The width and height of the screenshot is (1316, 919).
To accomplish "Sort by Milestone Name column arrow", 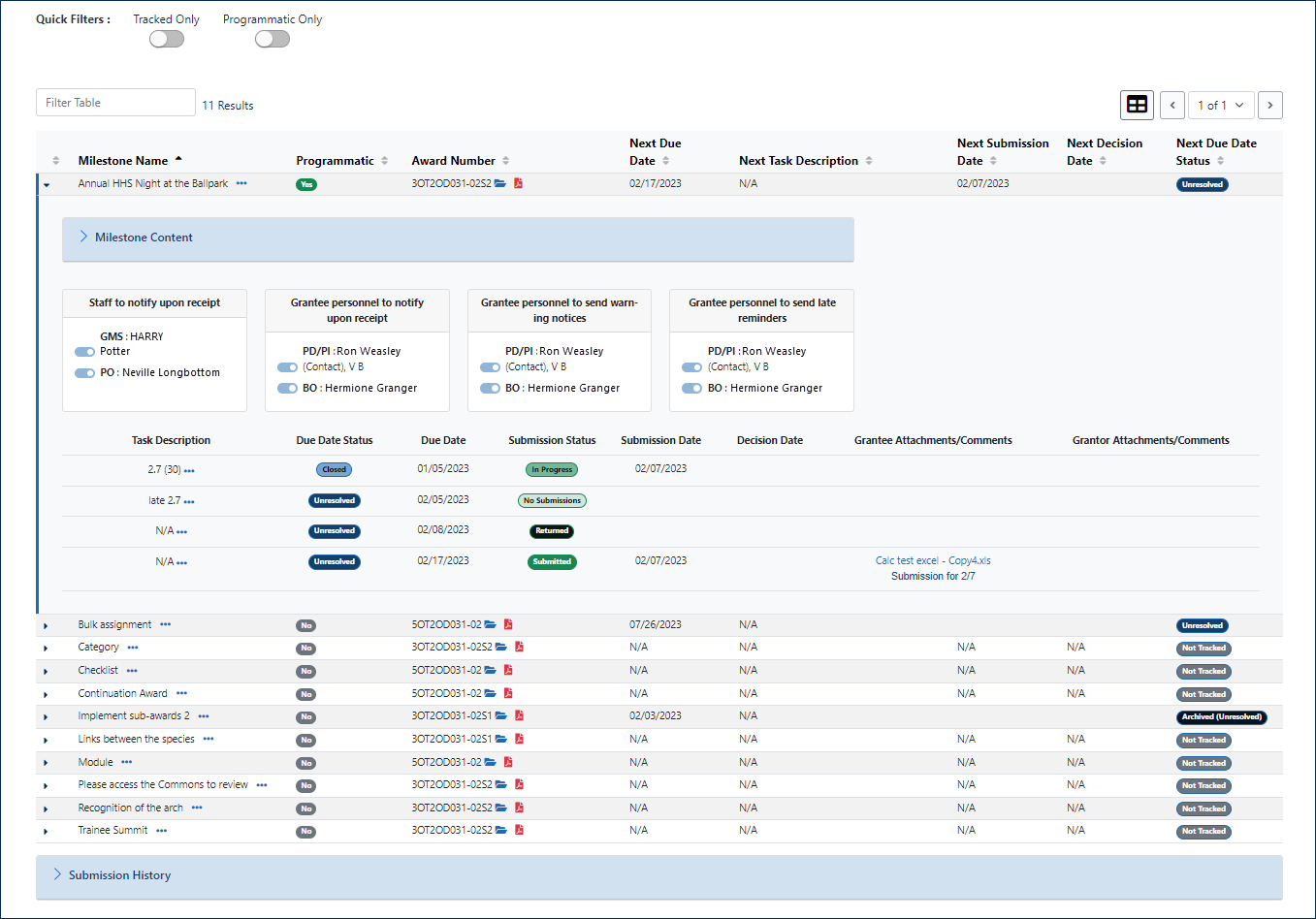I will (x=178, y=159).
